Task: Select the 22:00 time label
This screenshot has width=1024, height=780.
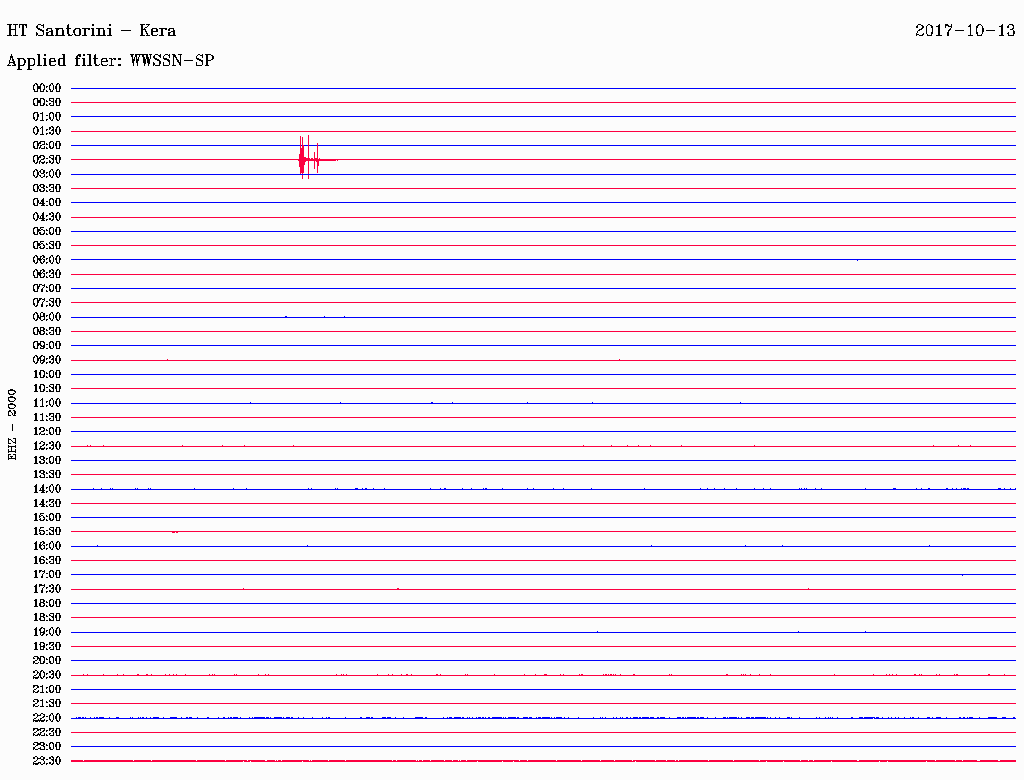Action: [47, 718]
